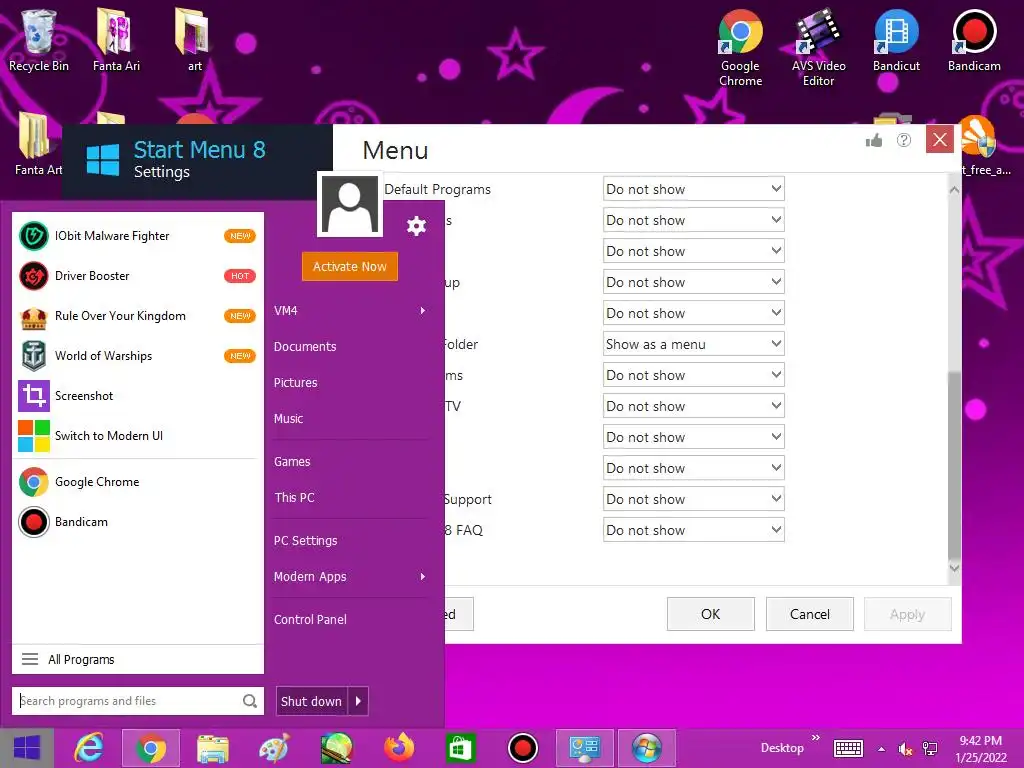The height and width of the screenshot is (768, 1024).
Task: Select Fanta Ari folder on desktop
Action: coord(116,40)
